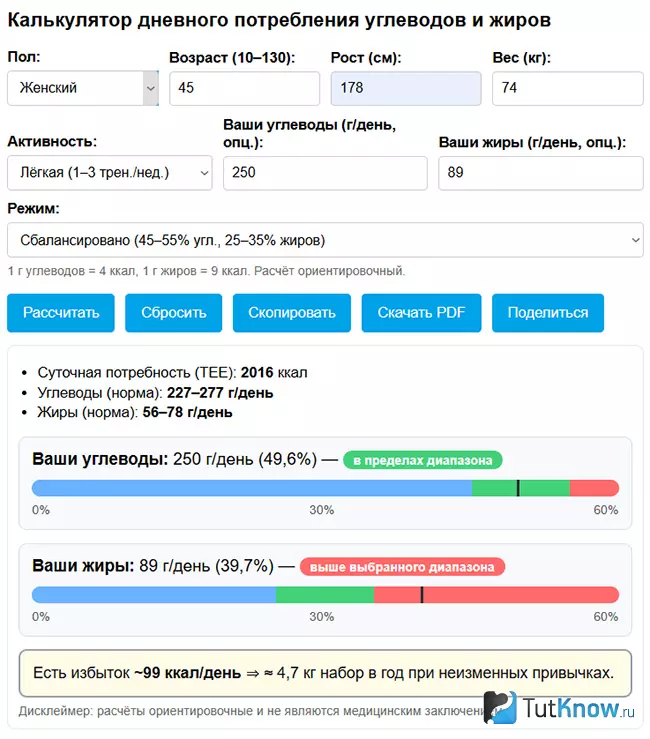
Task: Click the Поделиться share button
Action: (548, 313)
